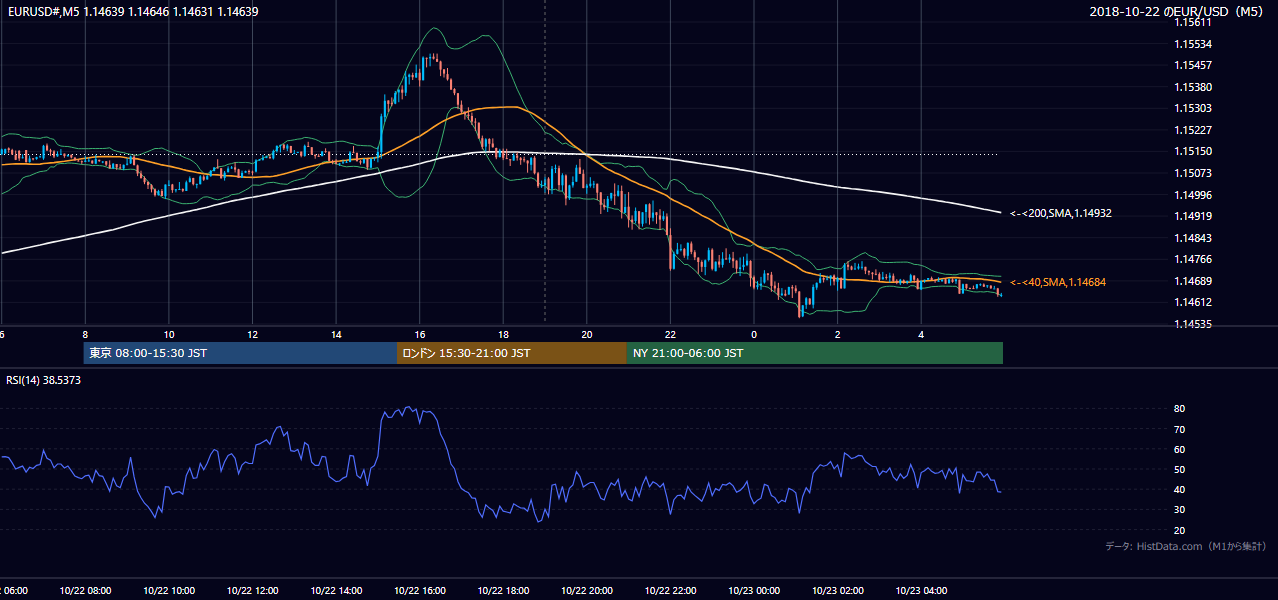Click the 10/22 08:00 date label
1278x600 pixels.
pyautogui.click(x=85, y=591)
